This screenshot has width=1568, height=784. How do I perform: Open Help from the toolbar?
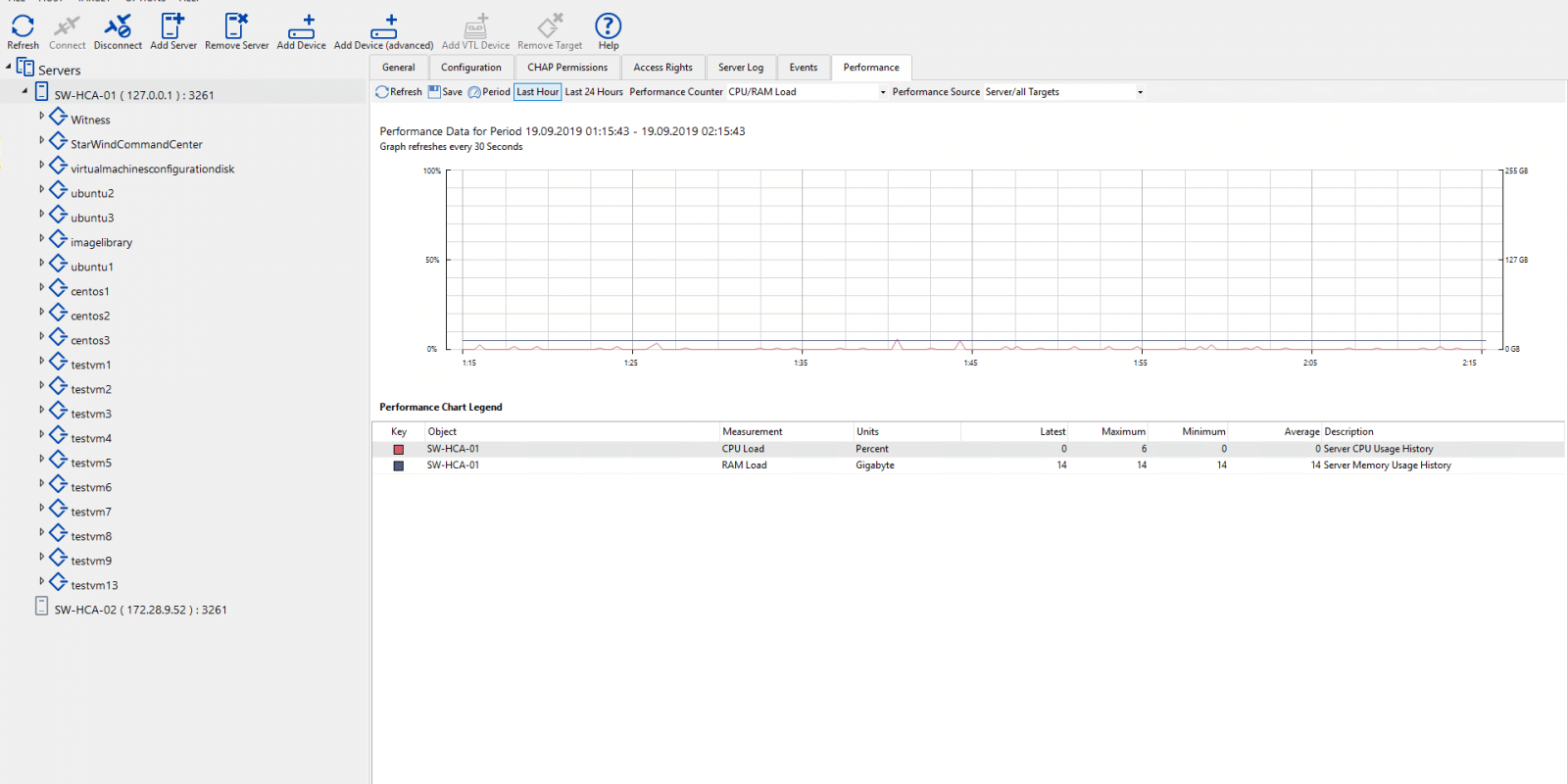click(609, 25)
